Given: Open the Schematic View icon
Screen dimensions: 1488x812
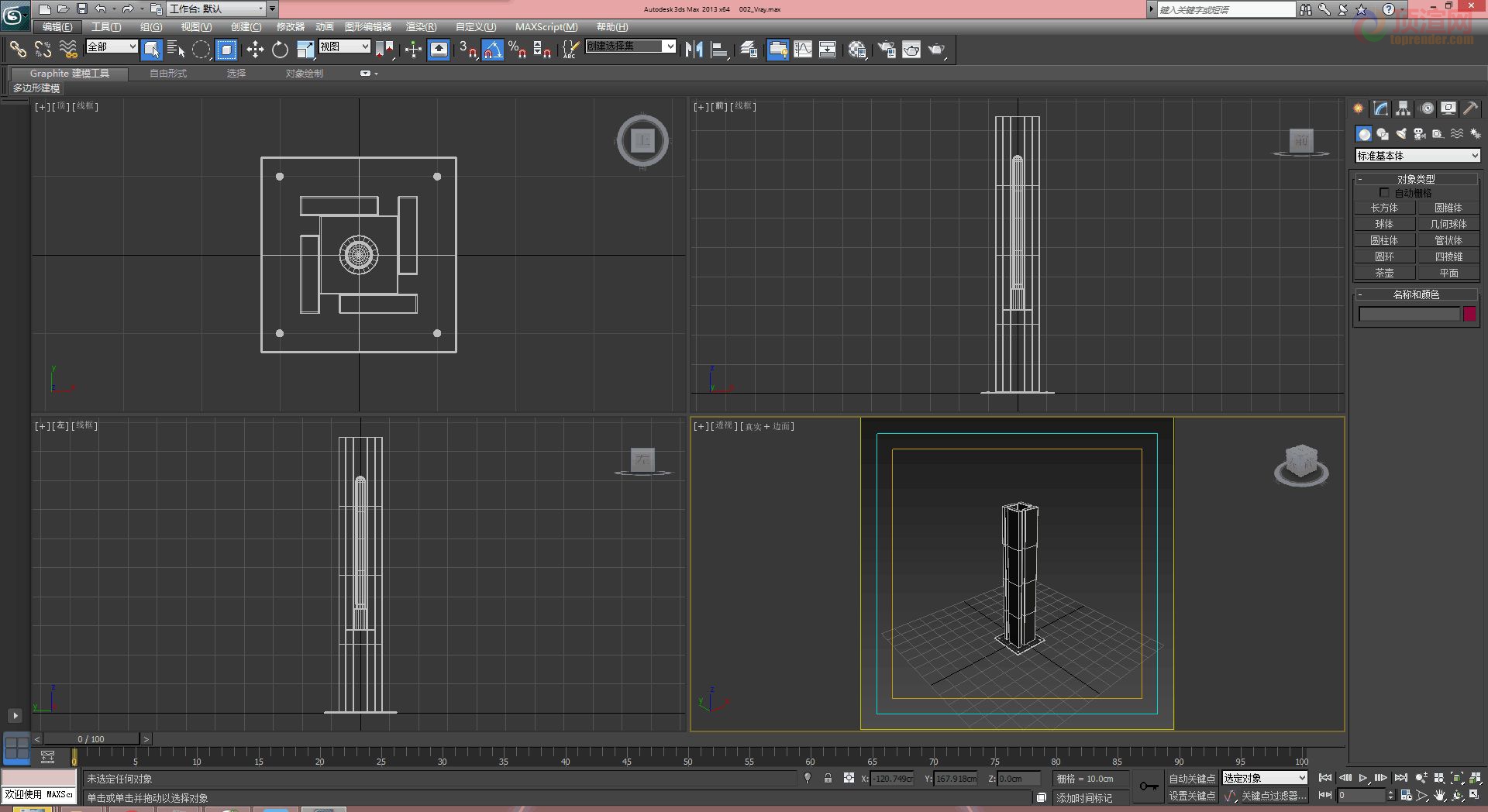Looking at the screenshot, I should [828, 50].
